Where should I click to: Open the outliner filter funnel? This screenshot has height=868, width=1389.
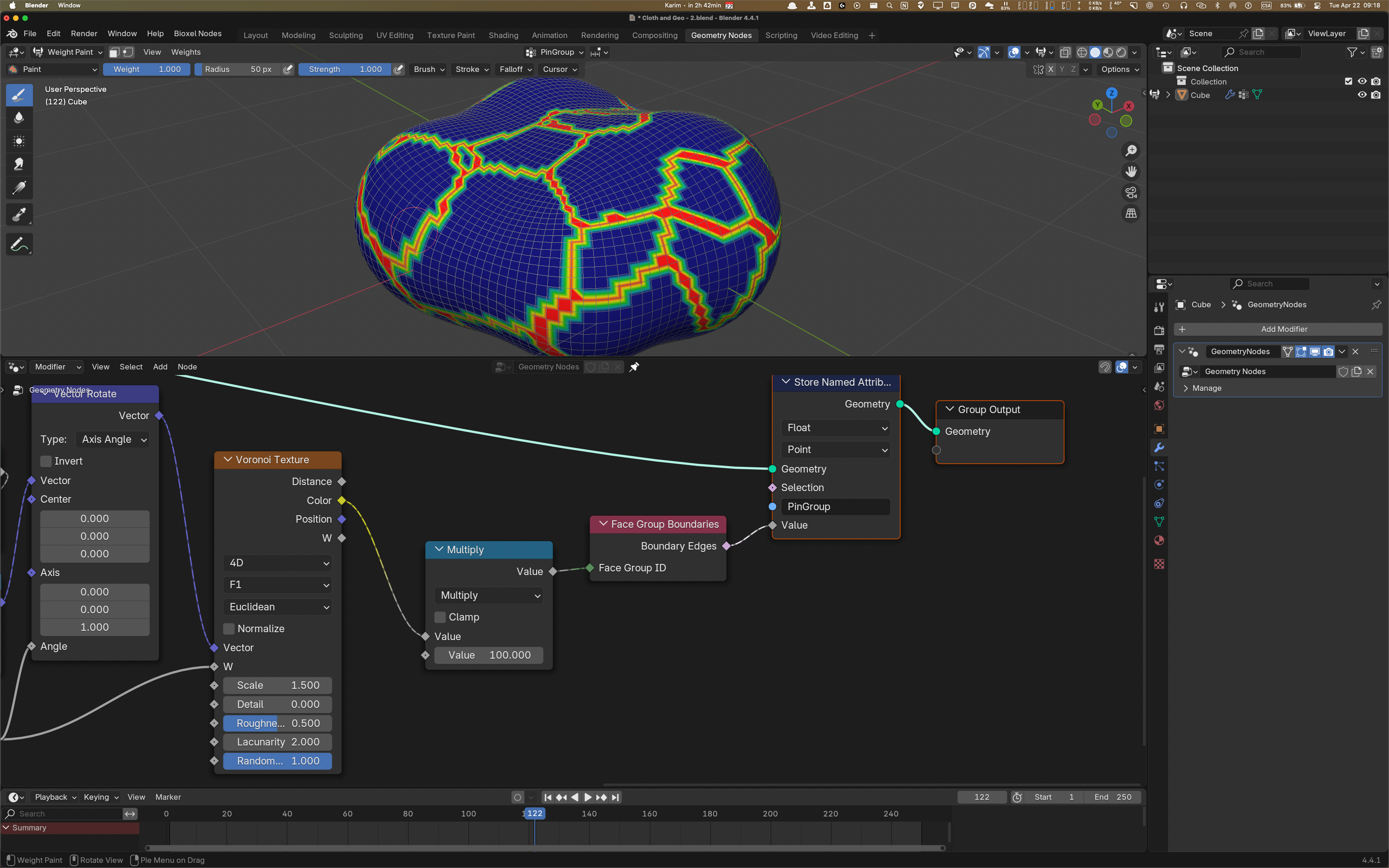[x=1352, y=52]
